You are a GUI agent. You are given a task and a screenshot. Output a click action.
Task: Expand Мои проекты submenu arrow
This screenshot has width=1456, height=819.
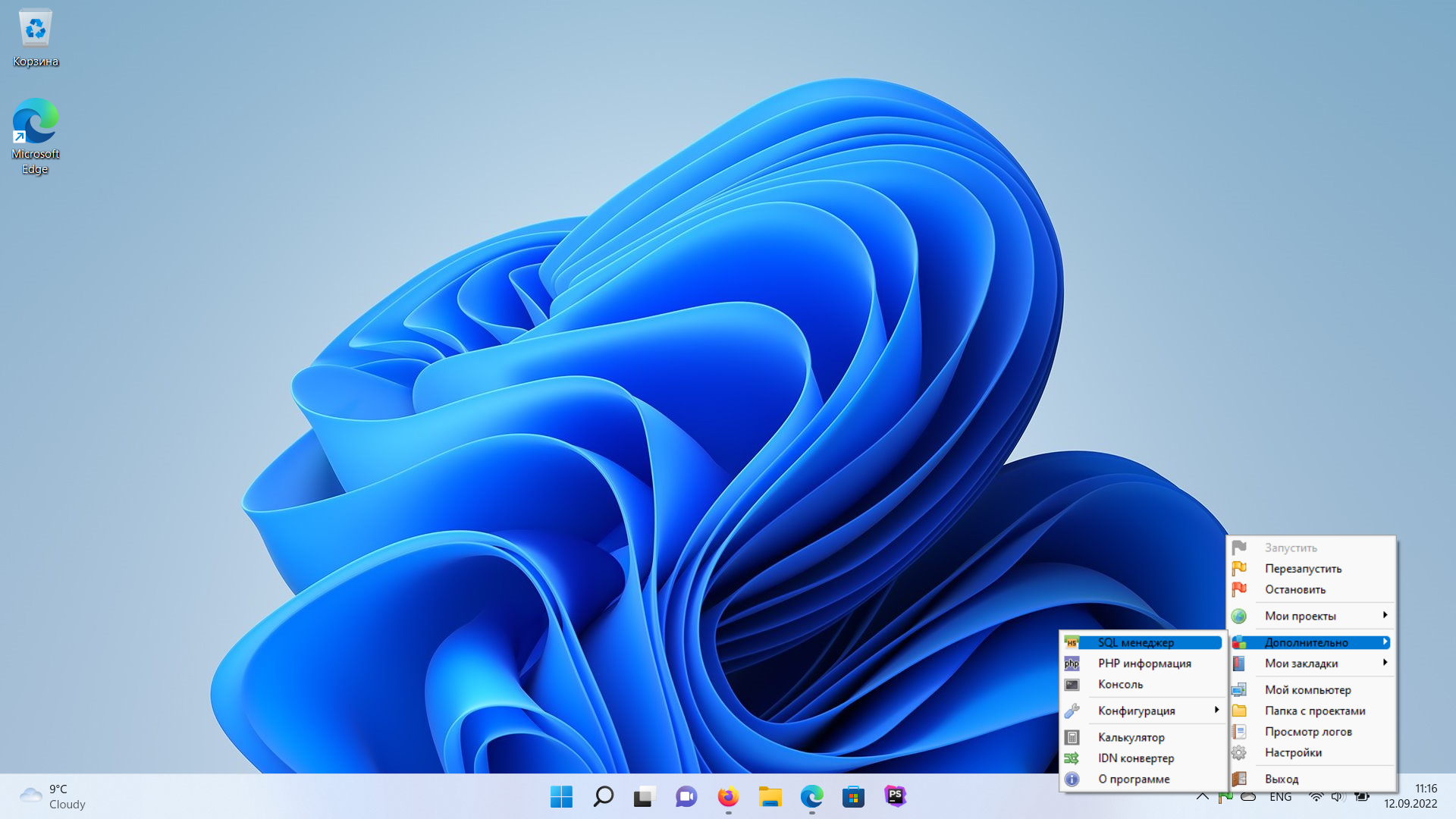(1385, 615)
